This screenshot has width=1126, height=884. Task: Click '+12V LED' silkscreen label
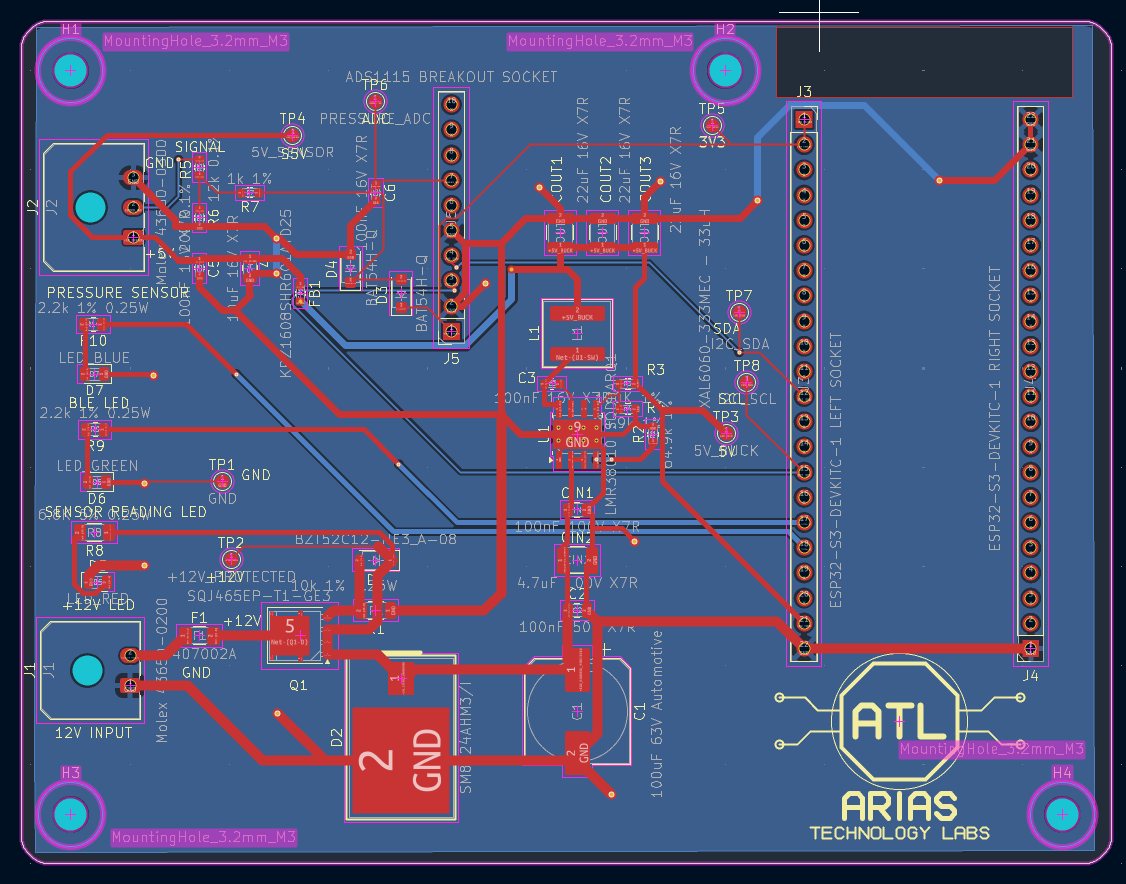coord(98,605)
